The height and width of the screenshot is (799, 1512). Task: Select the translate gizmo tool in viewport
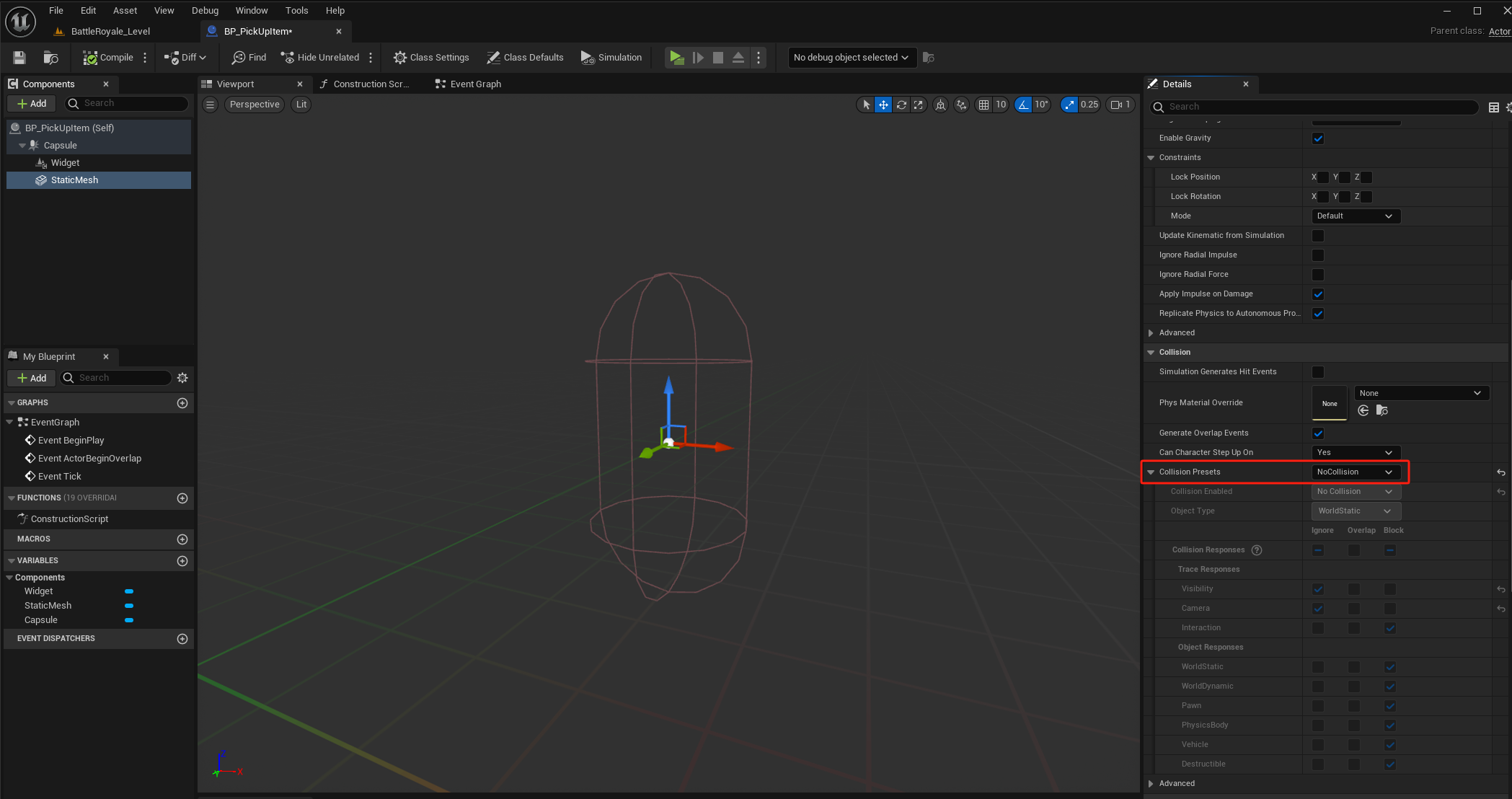pyautogui.click(x=883, y=105)
